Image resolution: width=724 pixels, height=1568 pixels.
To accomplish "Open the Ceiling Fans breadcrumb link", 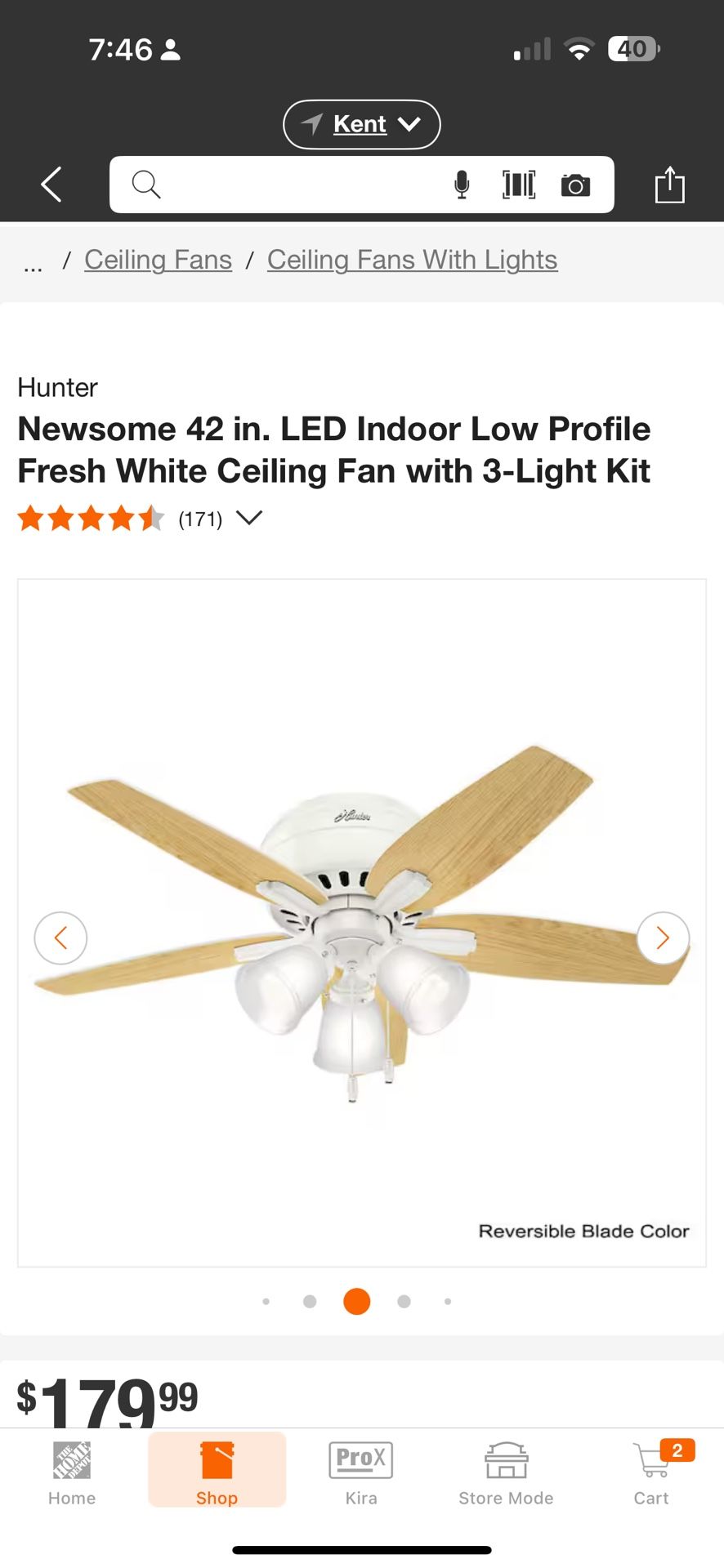I will tap(159, 260).
